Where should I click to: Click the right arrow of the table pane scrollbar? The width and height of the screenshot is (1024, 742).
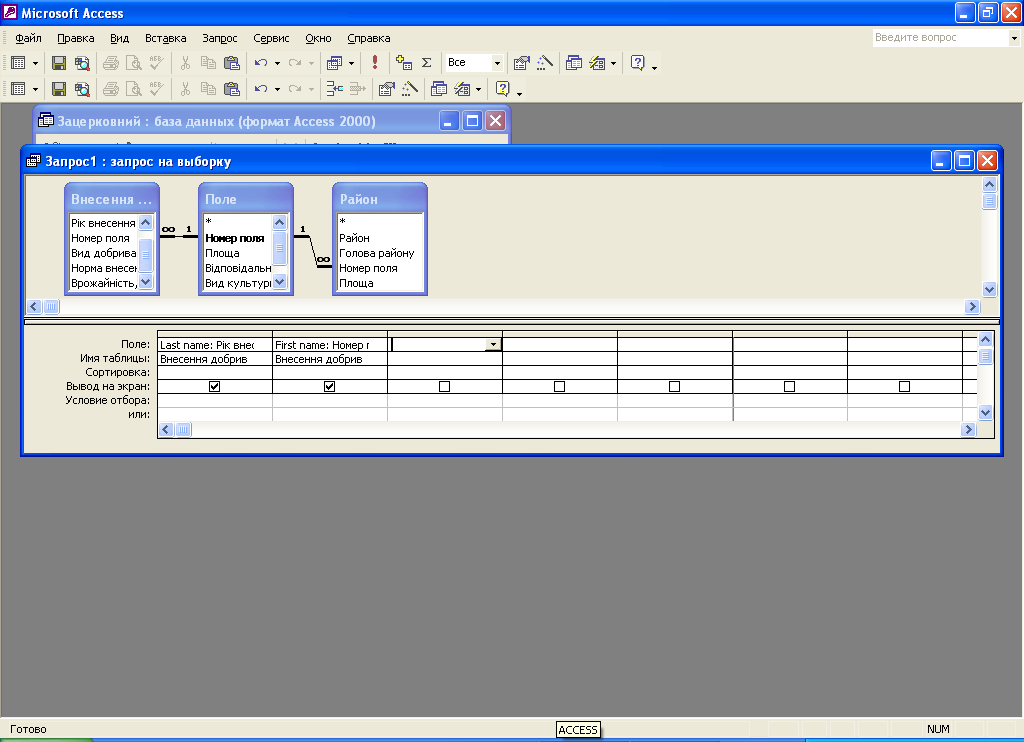(972, 306)
